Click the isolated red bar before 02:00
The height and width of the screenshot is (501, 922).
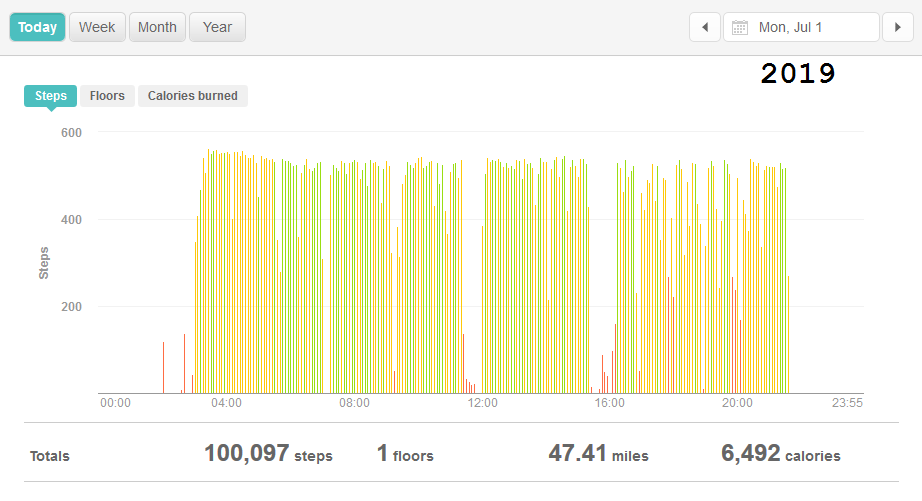[x=164, y=368]
